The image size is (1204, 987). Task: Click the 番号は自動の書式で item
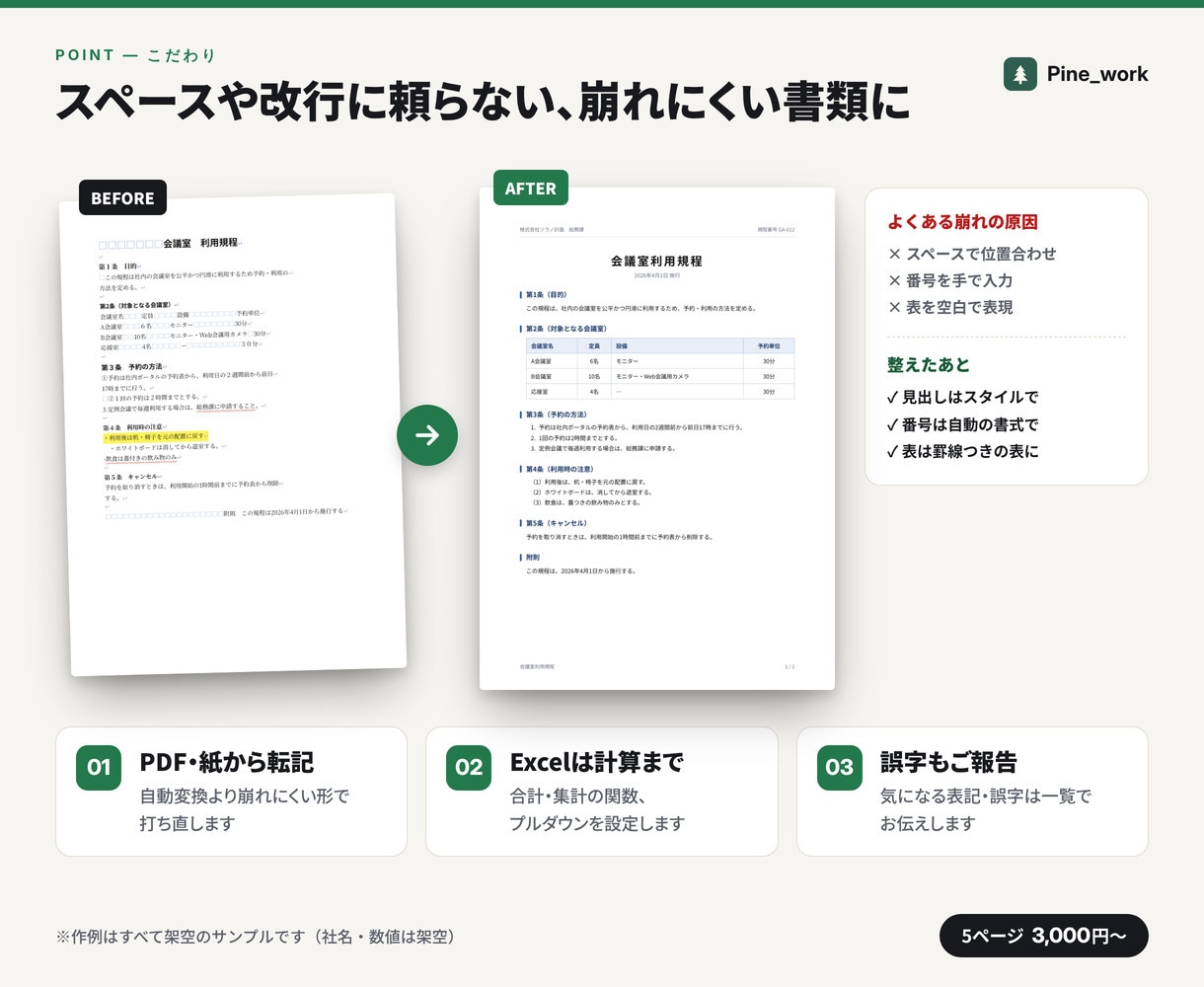coord(962,424)
